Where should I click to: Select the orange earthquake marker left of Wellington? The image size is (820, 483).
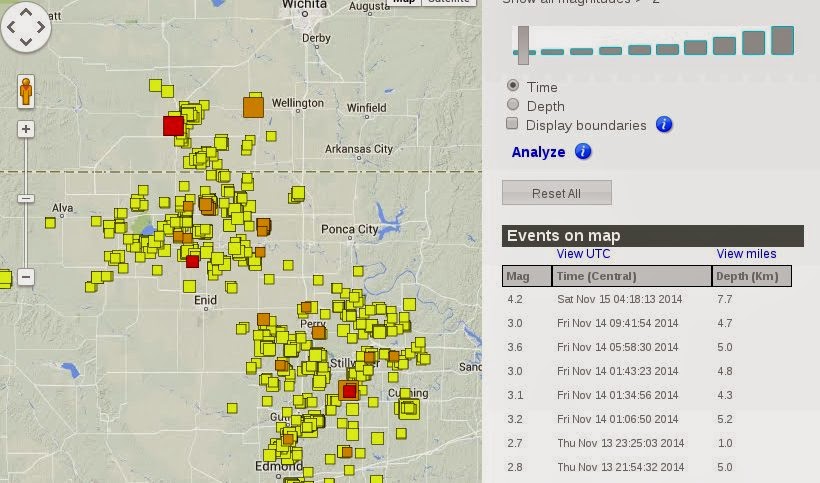coord(254,107)
